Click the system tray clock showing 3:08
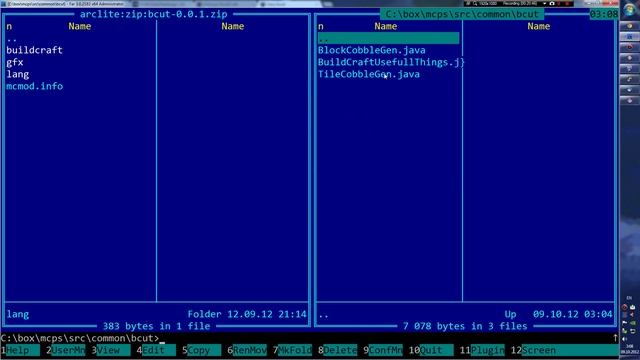640x360 pixels. (x=629, y=347)
